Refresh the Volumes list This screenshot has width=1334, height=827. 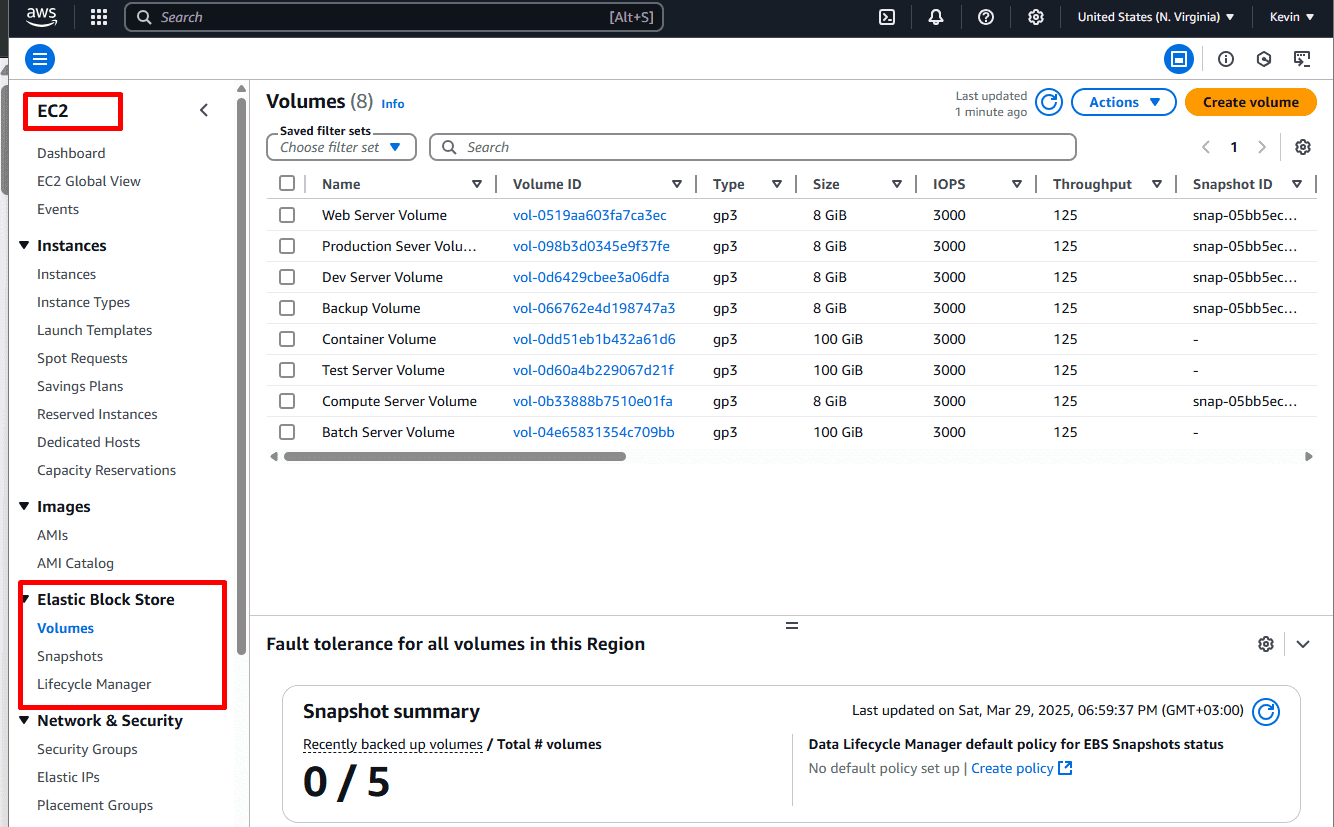1049,102
